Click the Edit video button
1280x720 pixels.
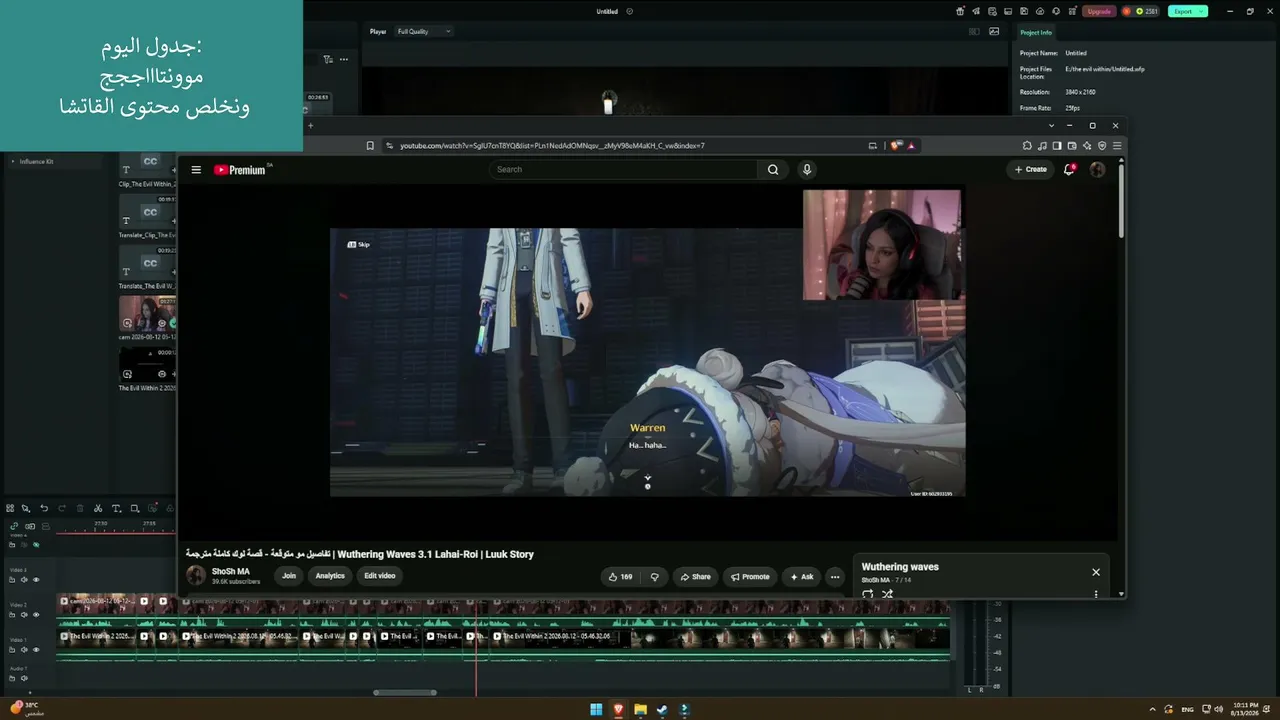click(x=380, y=576)
